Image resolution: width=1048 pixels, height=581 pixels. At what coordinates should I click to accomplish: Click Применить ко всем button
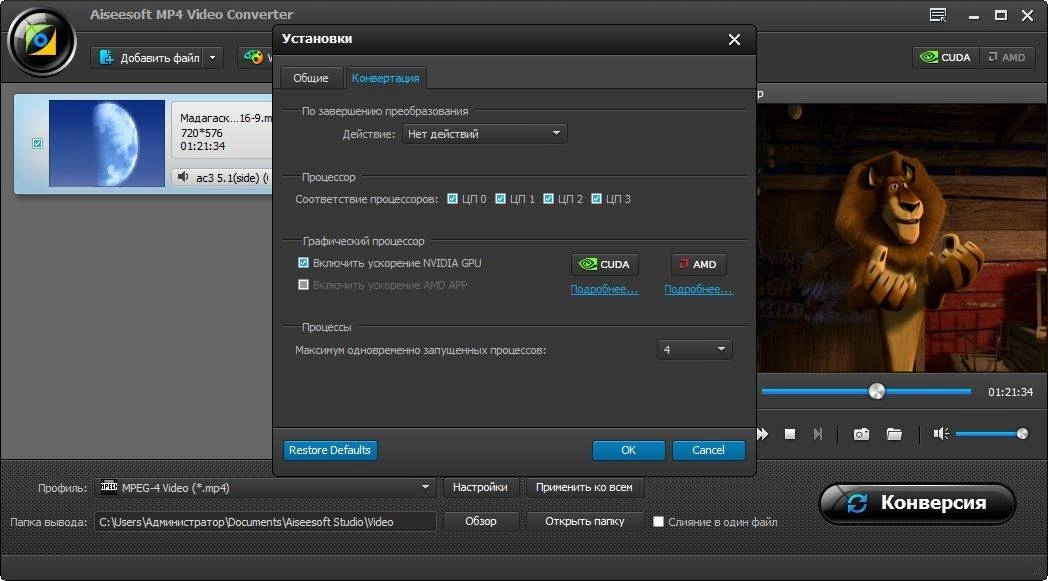584,487
